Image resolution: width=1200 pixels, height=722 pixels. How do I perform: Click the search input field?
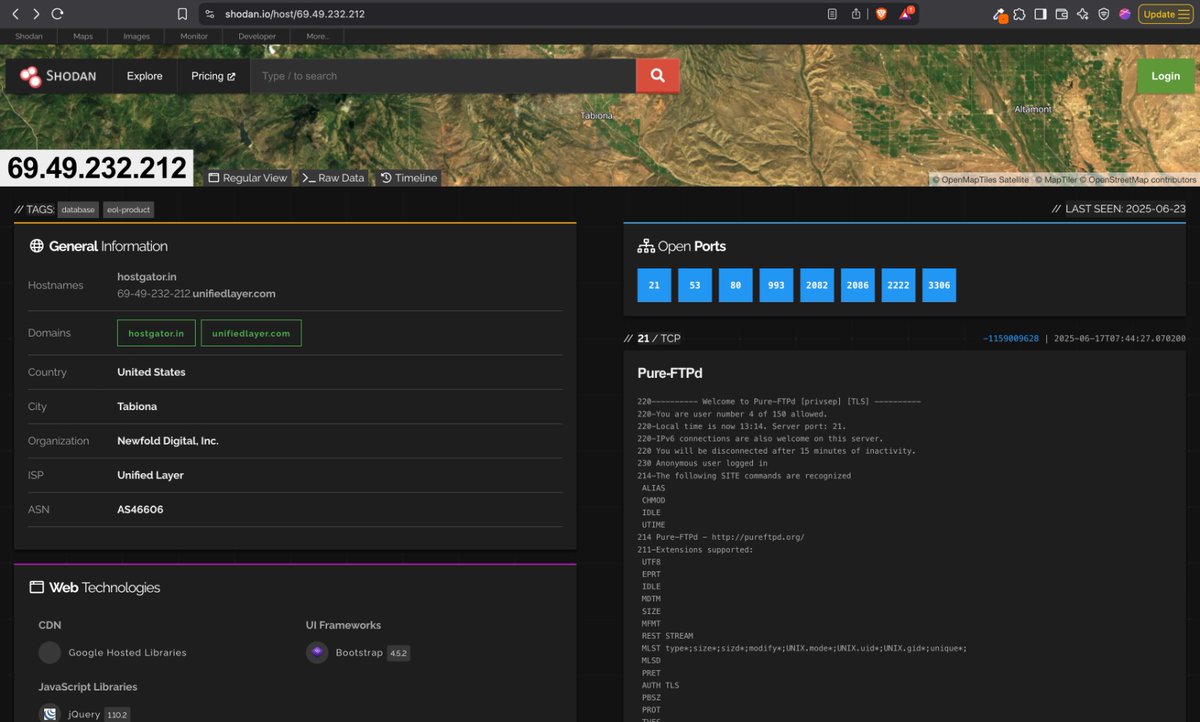point(443,76)
